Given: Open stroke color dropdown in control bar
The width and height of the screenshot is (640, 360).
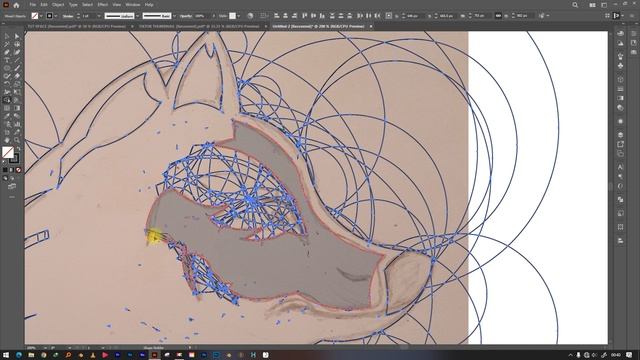Looking at the screenshot, I should pyautogui.click(x=56, y=16).
